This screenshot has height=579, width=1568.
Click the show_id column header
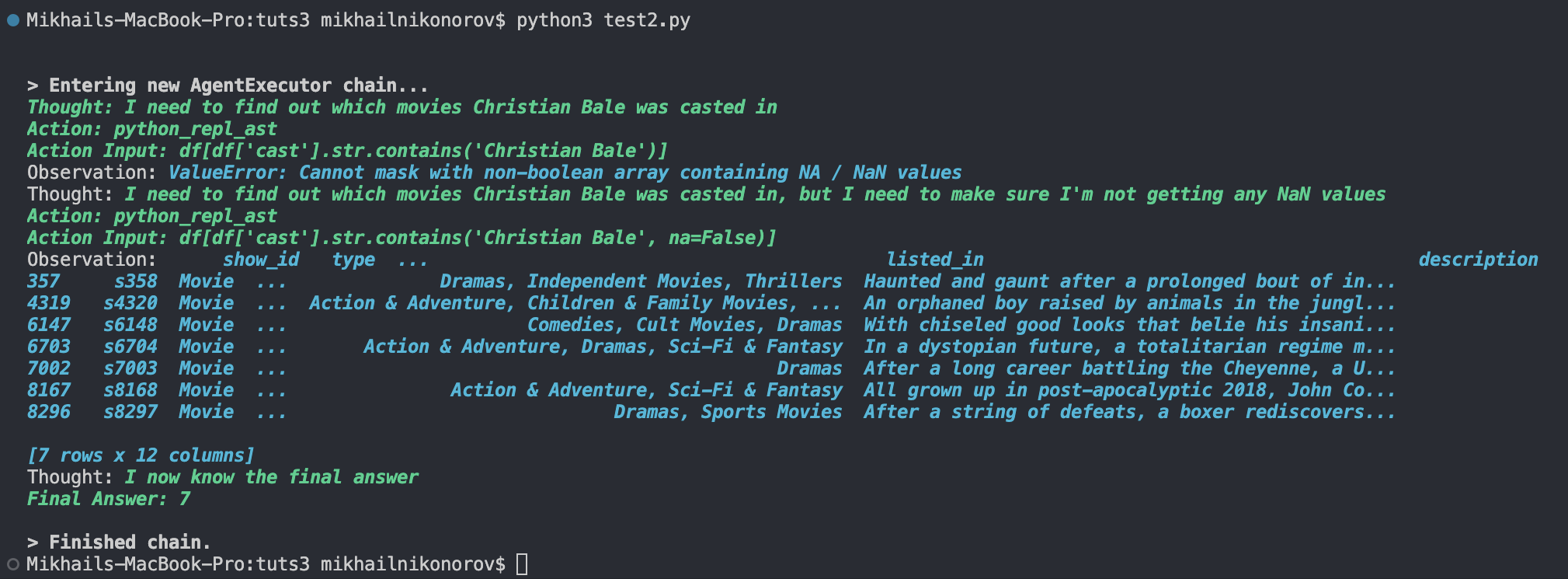(261, 260)
